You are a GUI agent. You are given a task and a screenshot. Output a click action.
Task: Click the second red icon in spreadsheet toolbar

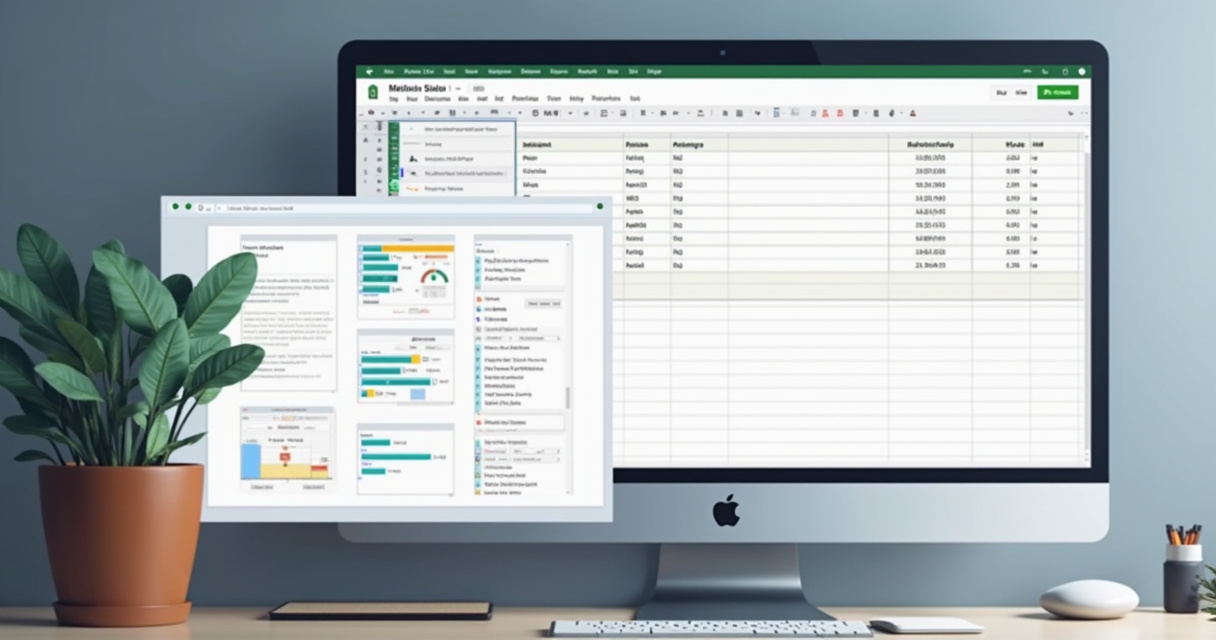(x=840, y=113)
